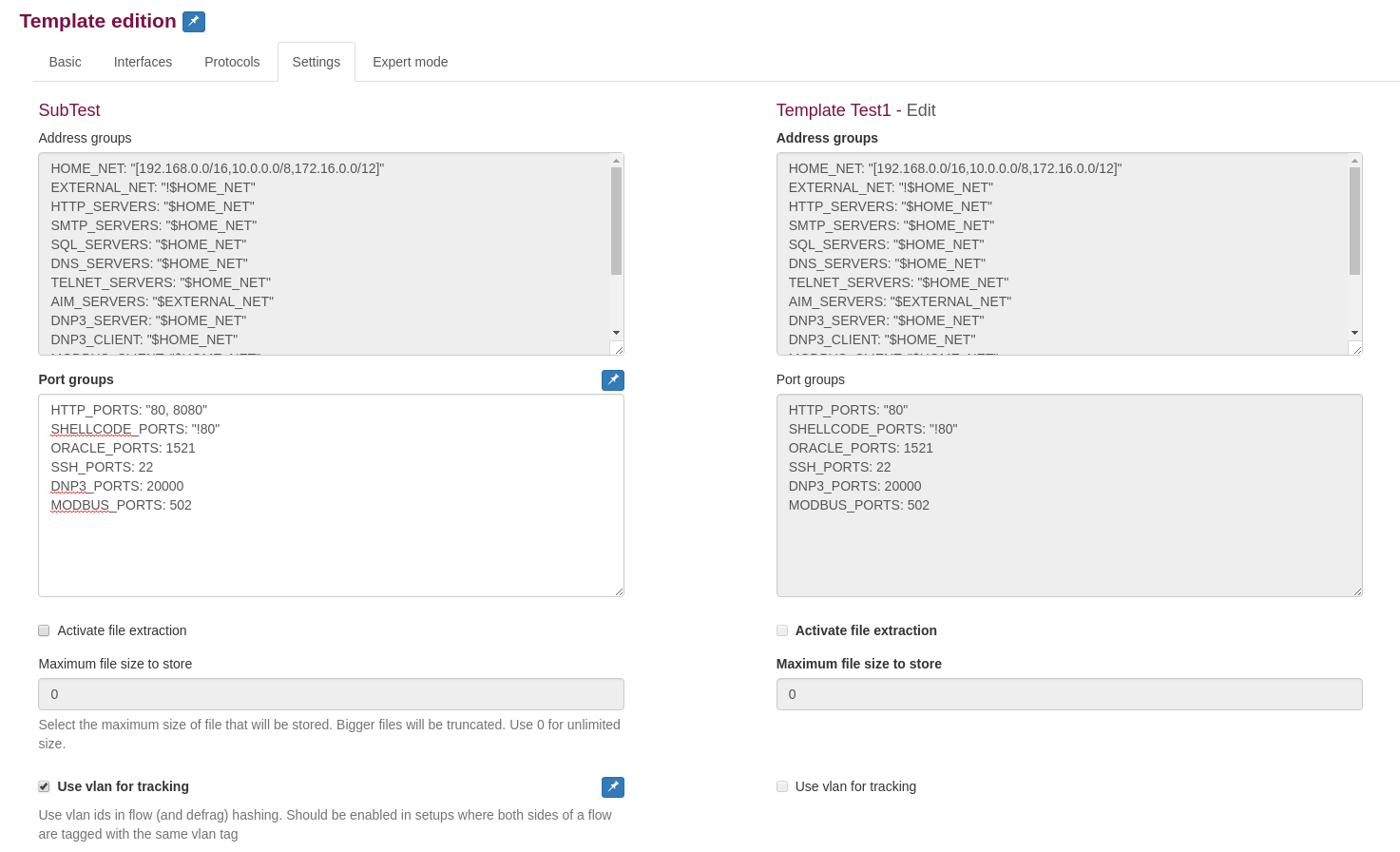1400x852 pixels.
Task: Click scroll down arrow in Template Test1 Address groups
Action: (x=1354, y=333)
